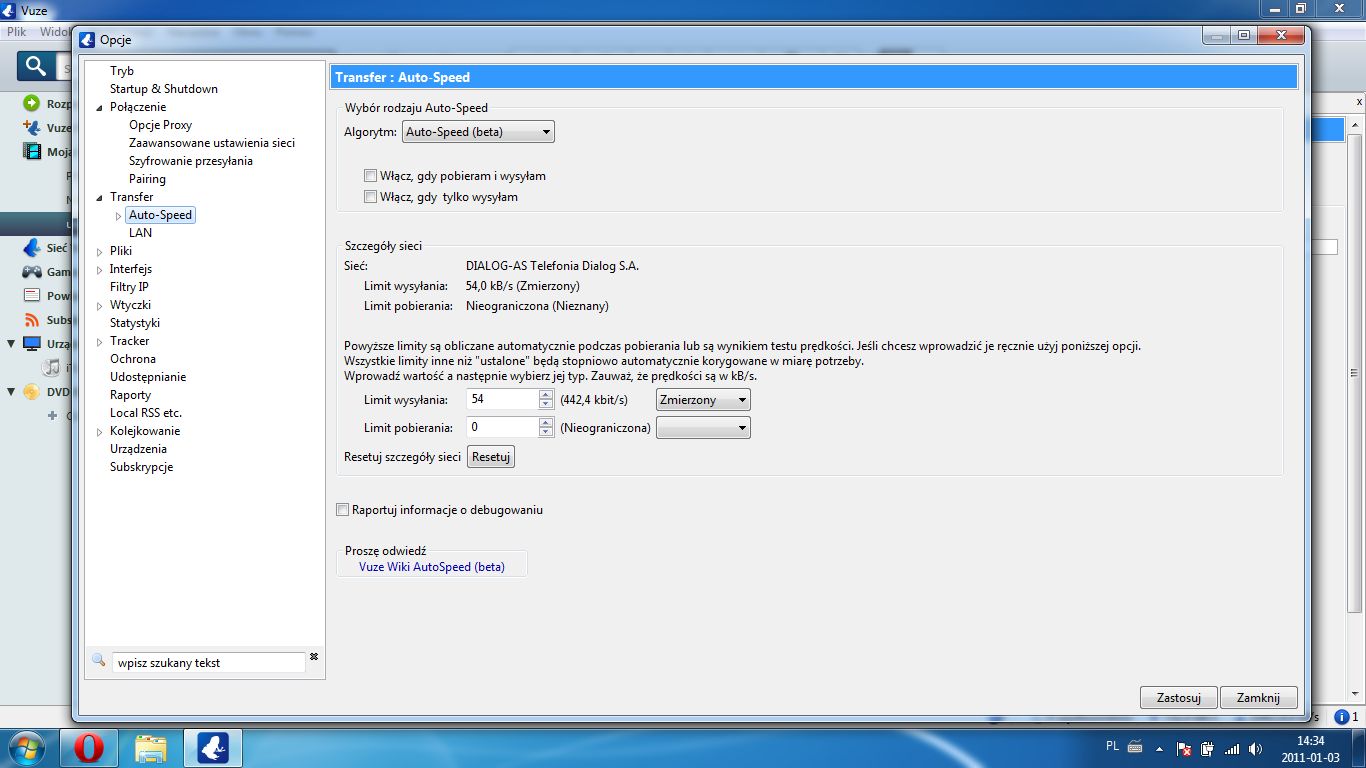Clear options search with the x icon
The height and width of the screenshot is (768, 1366).
[x=314, y=657]
